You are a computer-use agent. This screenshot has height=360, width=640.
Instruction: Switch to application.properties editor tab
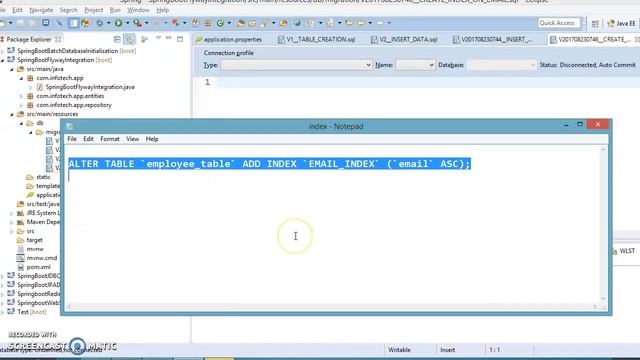click(x=229, y=40)
